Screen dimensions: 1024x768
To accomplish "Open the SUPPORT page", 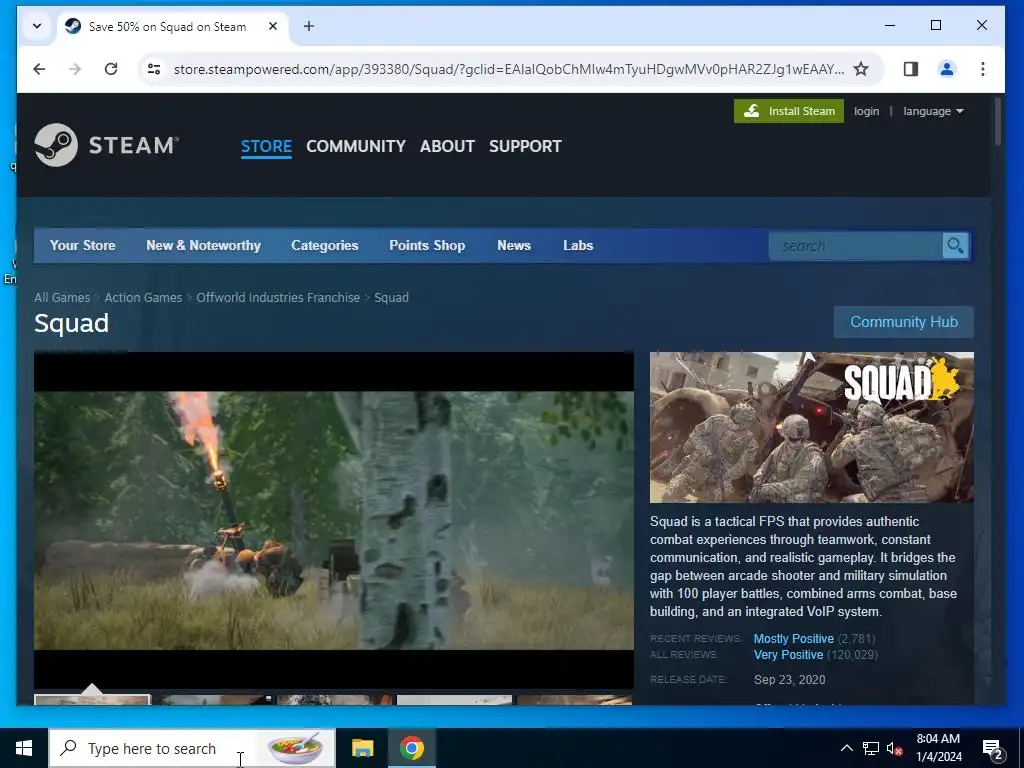I will coord(525,146).
